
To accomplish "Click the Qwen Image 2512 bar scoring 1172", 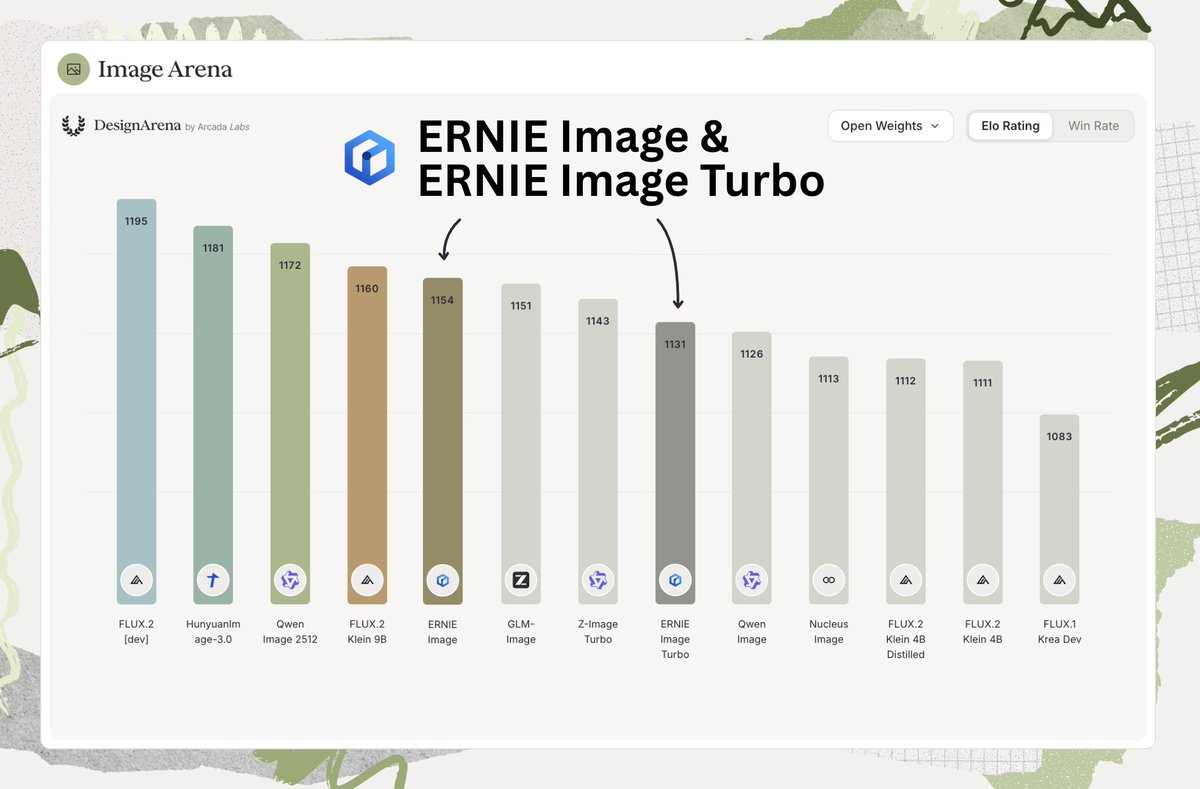I will coord(290,424).
